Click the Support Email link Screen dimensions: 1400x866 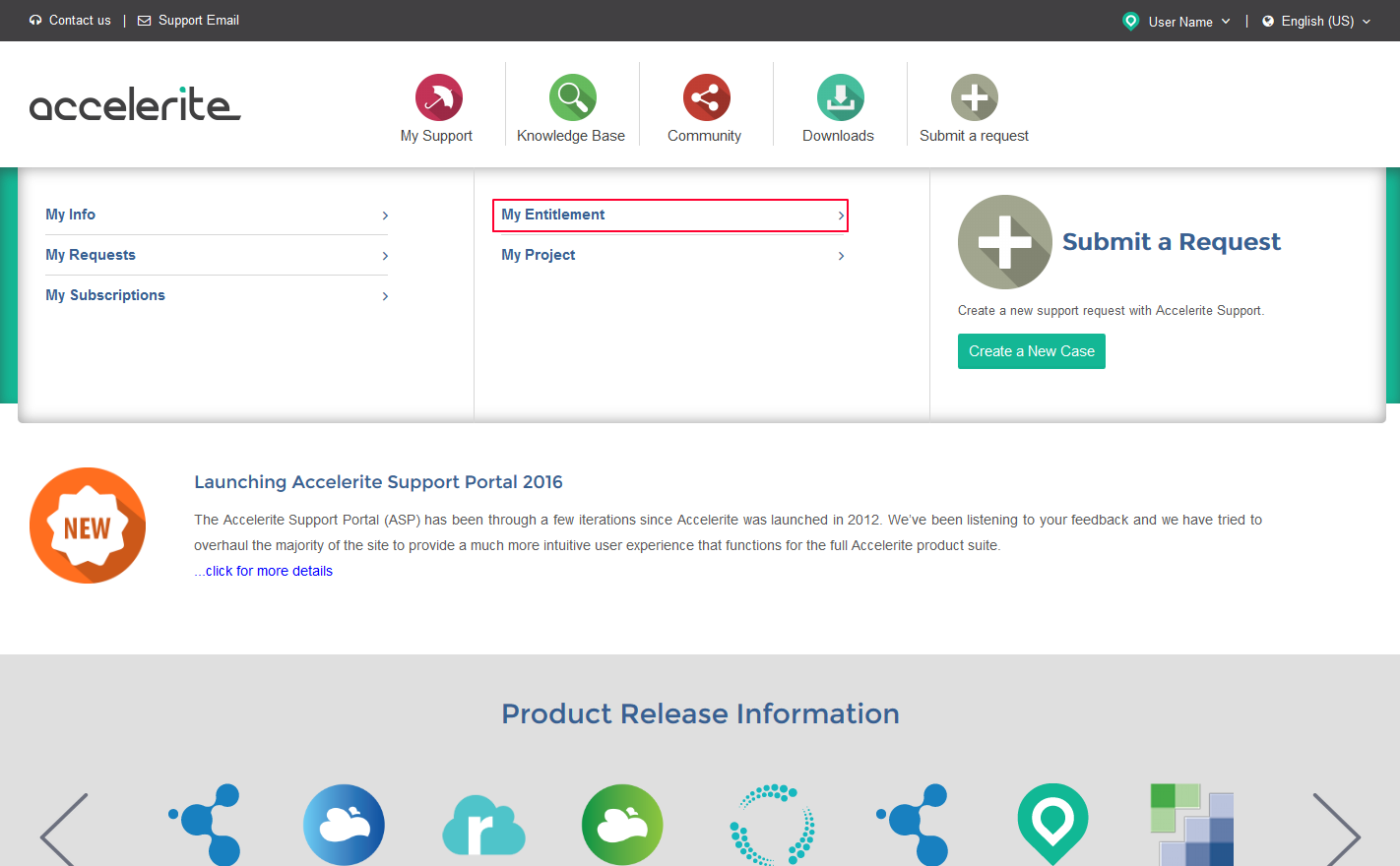pyautogui.click(x=199, y=20)
